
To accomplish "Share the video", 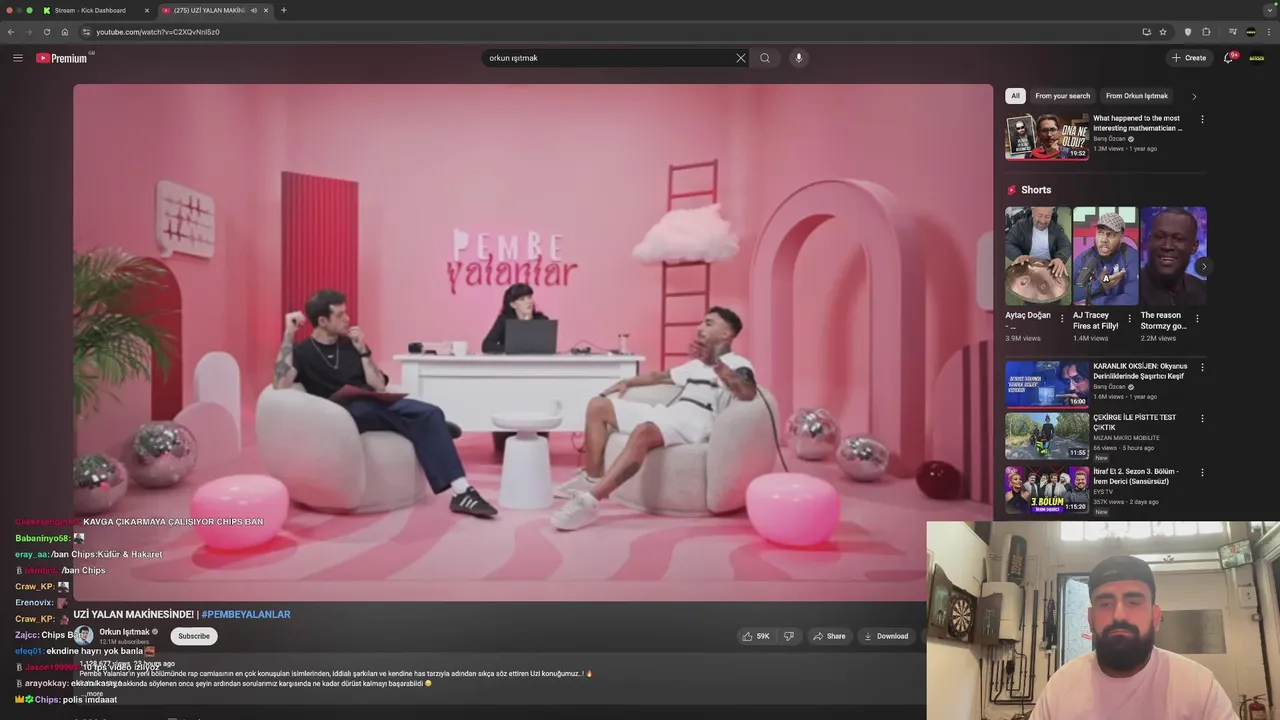I will pyautogui.click(x=829, y=636).
